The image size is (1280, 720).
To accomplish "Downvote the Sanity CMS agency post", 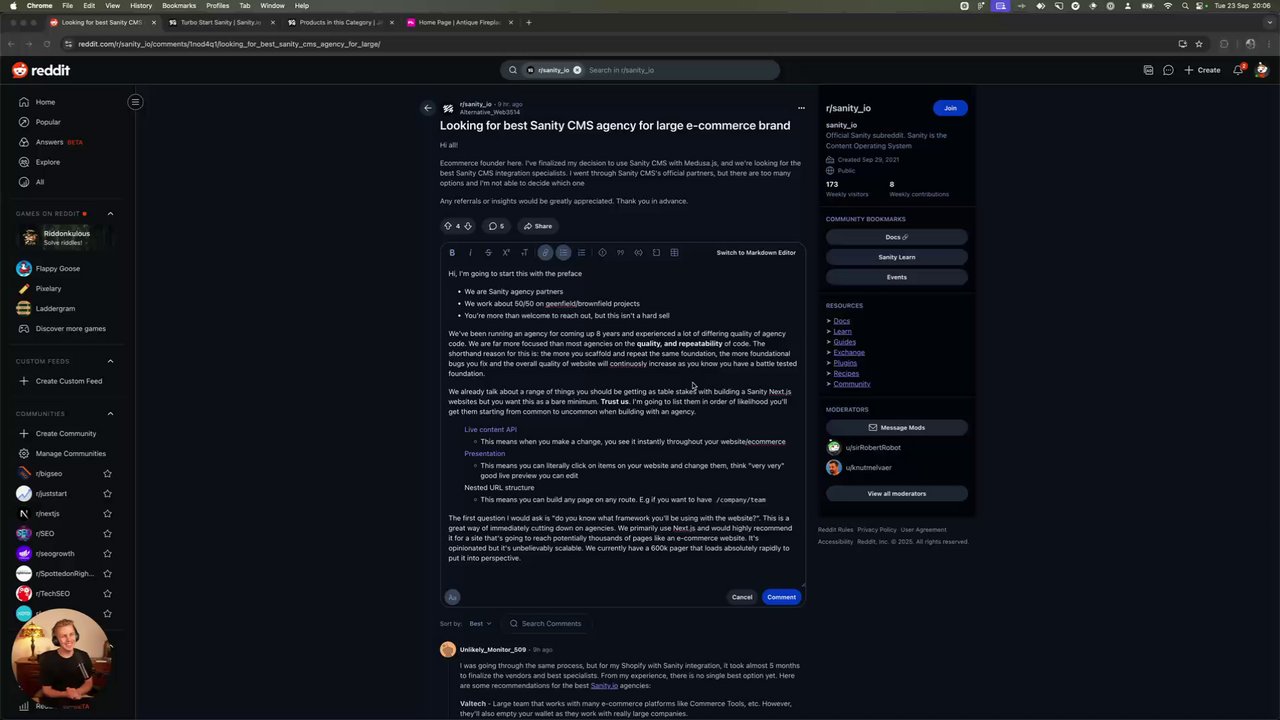I will 467,226.
